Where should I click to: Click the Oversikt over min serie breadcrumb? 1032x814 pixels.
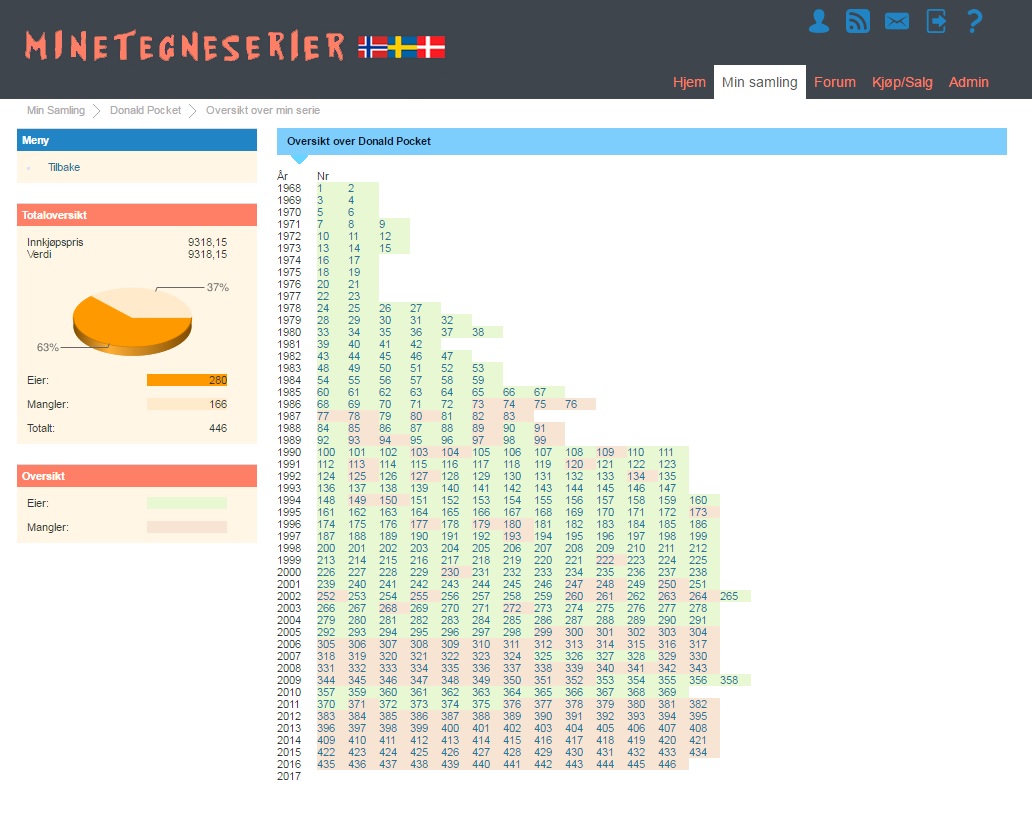pos(263,111)
